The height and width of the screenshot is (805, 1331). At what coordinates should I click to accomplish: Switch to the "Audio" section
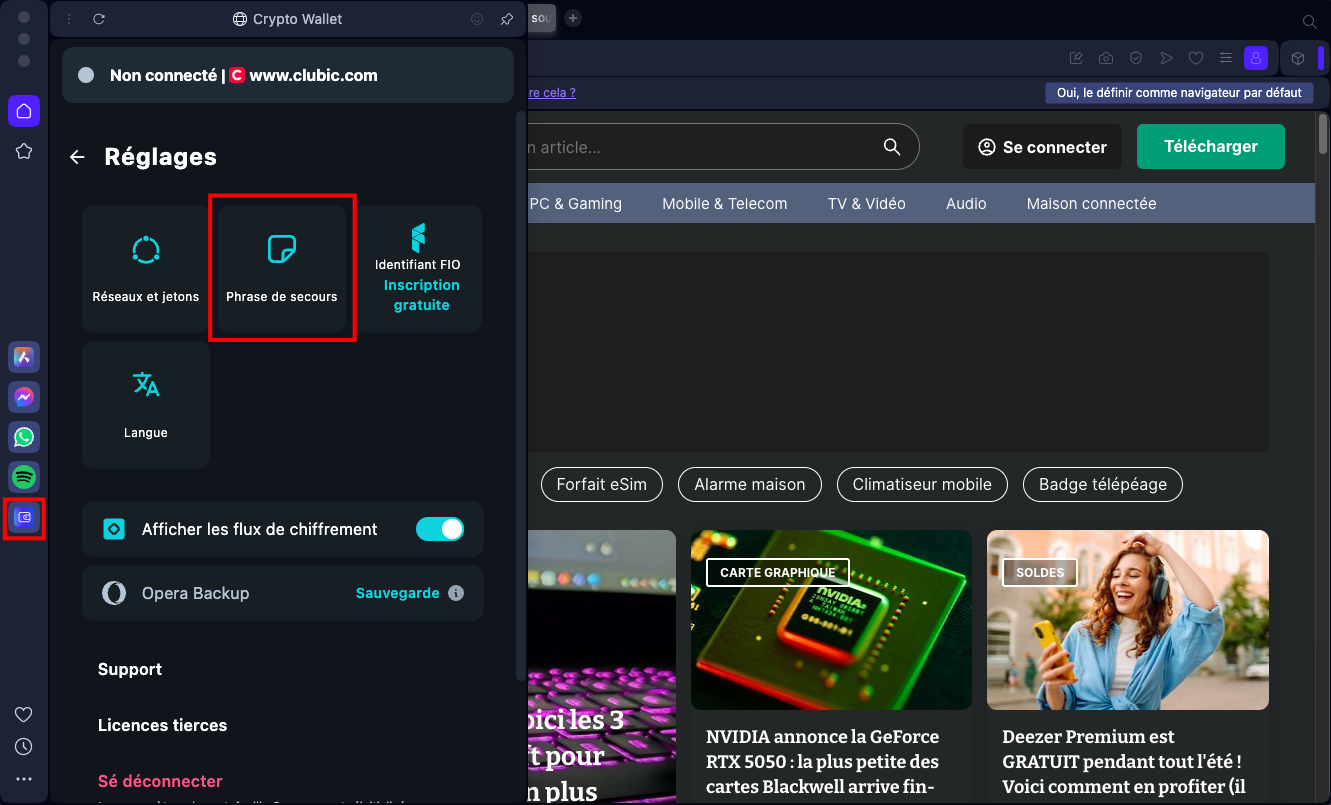tap(966, 203)
